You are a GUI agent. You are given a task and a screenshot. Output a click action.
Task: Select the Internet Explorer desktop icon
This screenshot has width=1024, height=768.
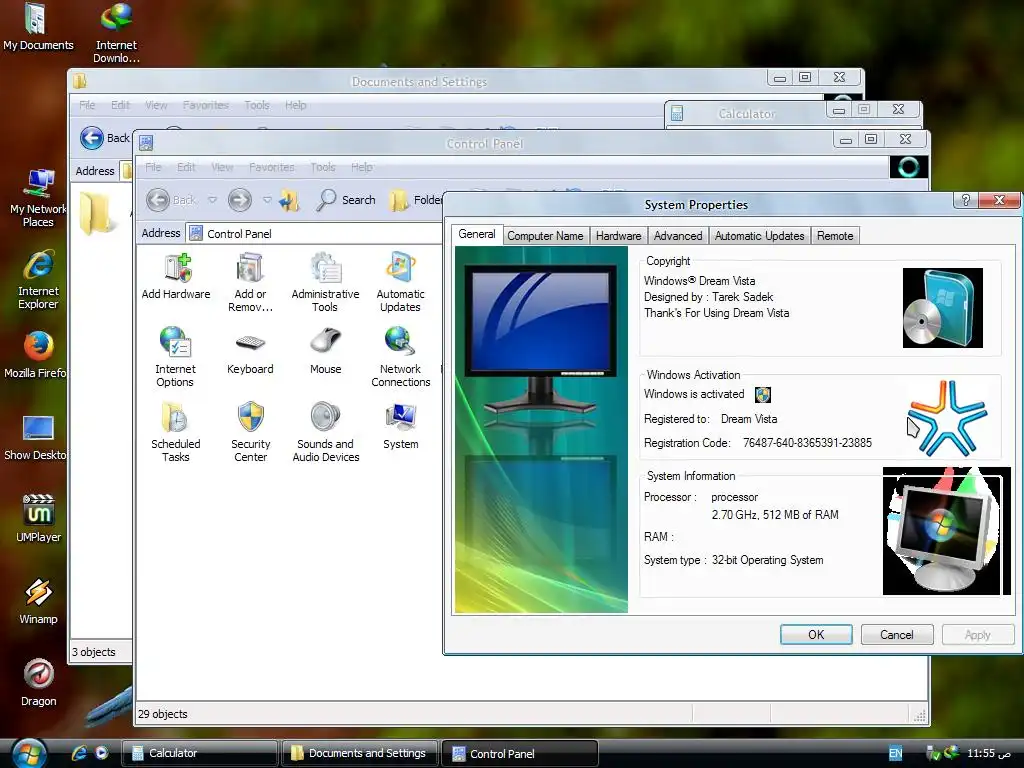click(38, 280)
